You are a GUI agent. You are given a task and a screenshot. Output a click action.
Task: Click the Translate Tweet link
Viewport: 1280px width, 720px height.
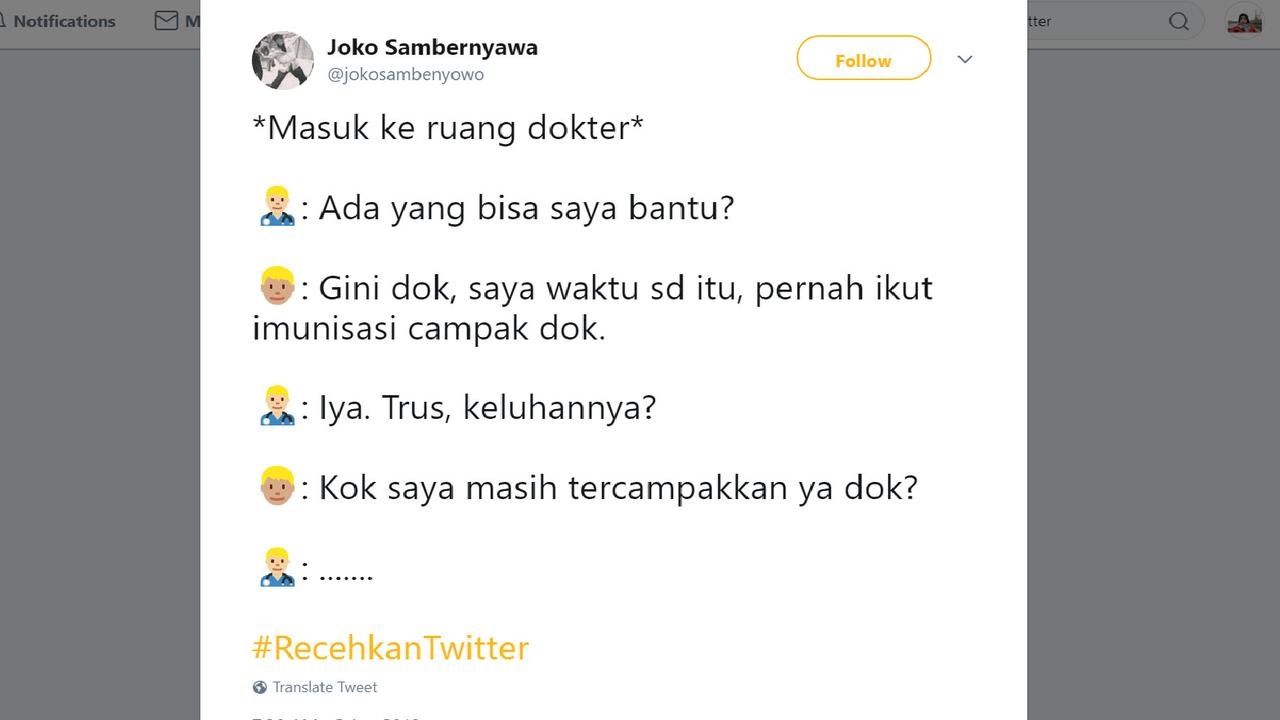coord(325,687)
